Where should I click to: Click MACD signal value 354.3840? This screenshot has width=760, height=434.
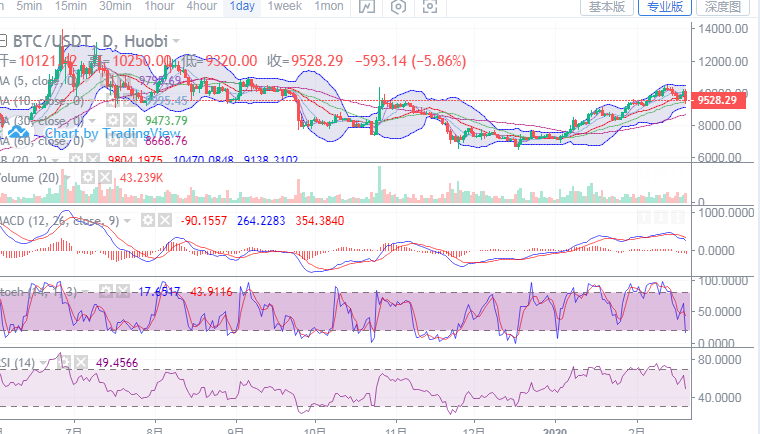[x=320, y=221]
